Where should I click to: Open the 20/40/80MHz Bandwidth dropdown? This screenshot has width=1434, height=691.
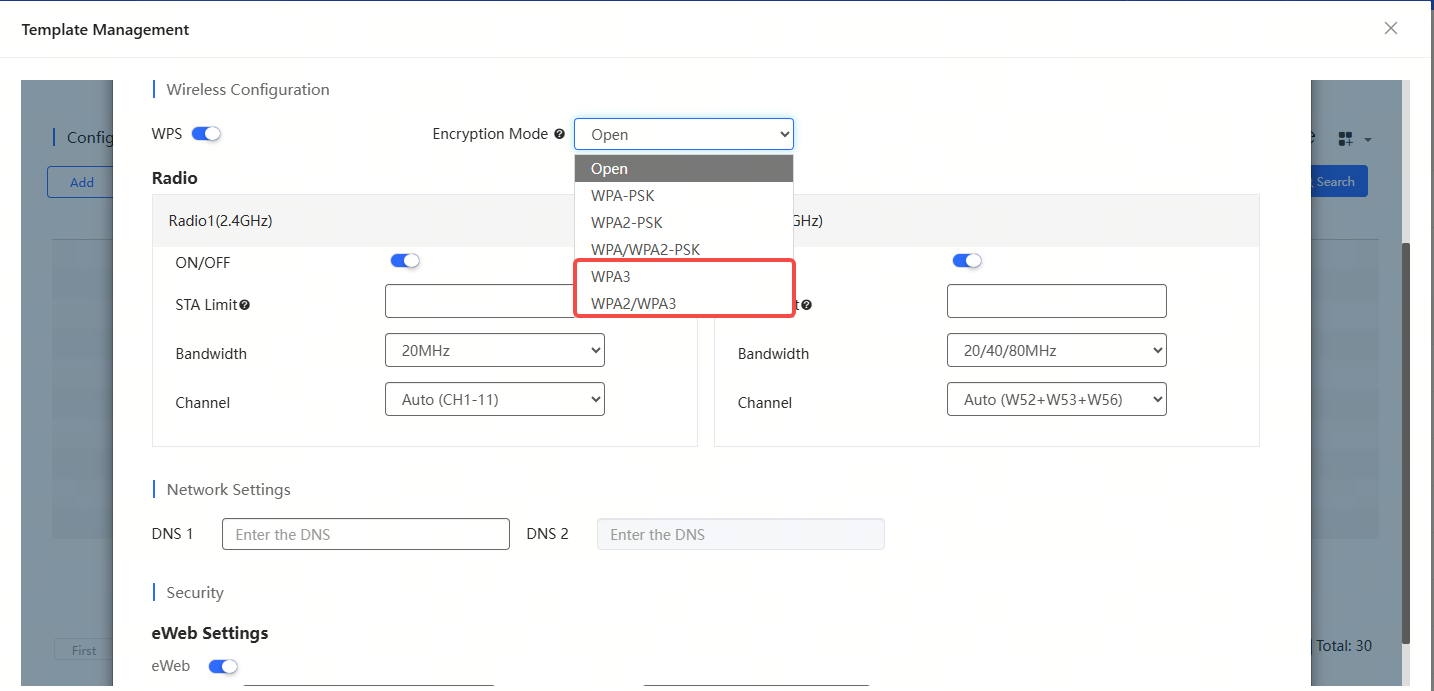point(1056,350)
